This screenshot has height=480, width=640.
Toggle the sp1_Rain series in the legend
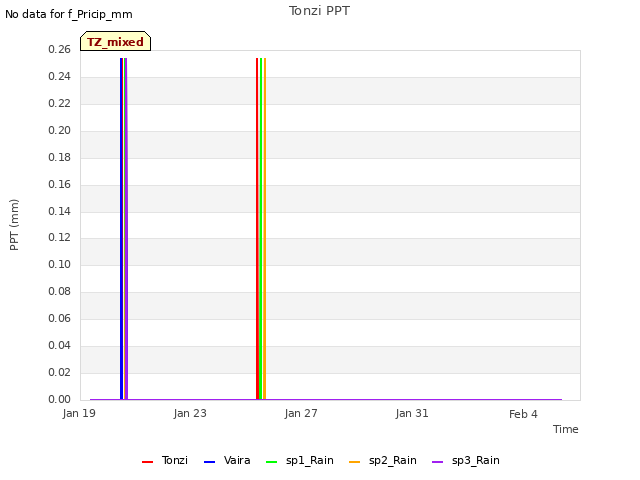tap(300, 460)
